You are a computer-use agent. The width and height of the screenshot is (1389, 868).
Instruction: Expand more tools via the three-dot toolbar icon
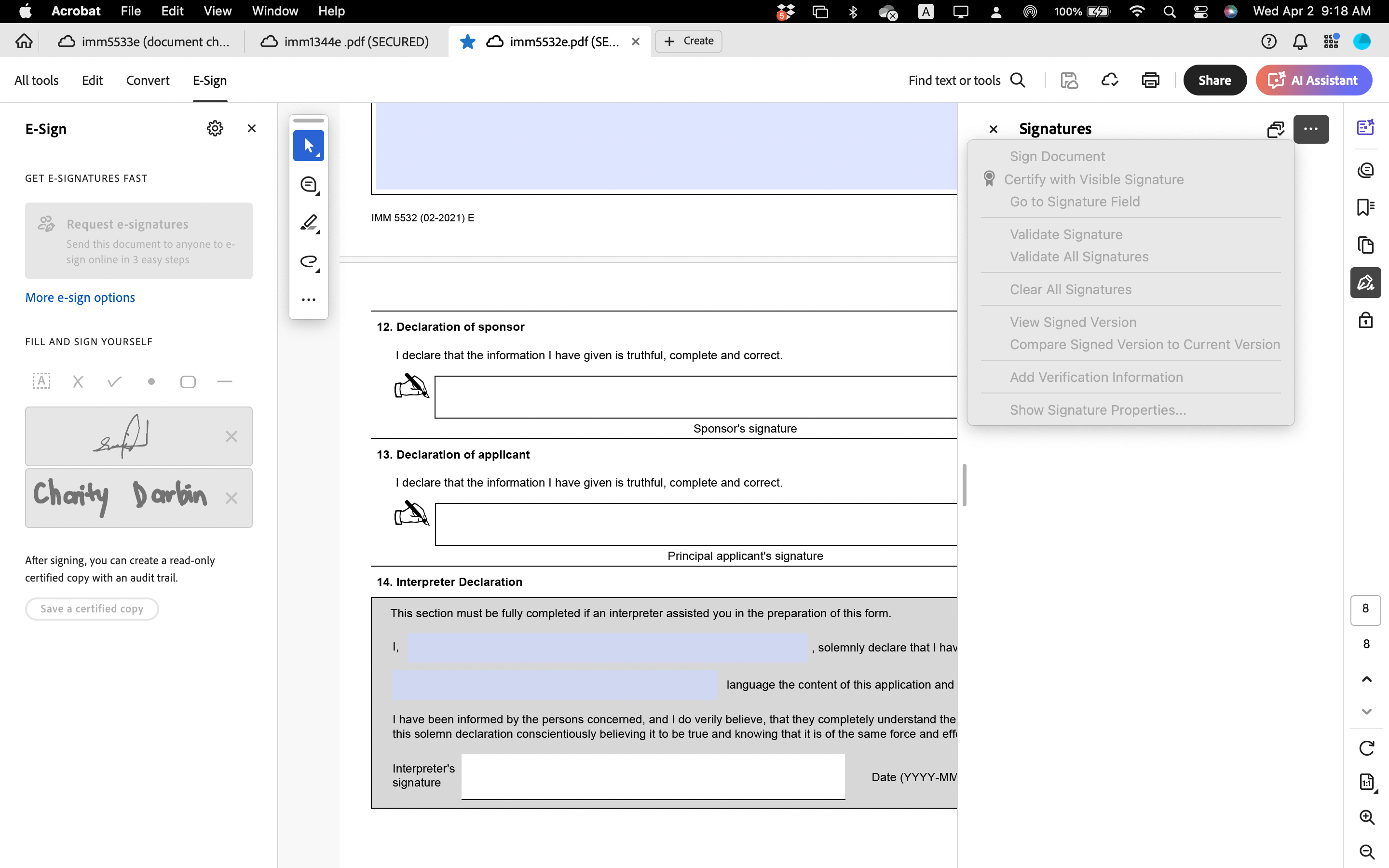309,299
